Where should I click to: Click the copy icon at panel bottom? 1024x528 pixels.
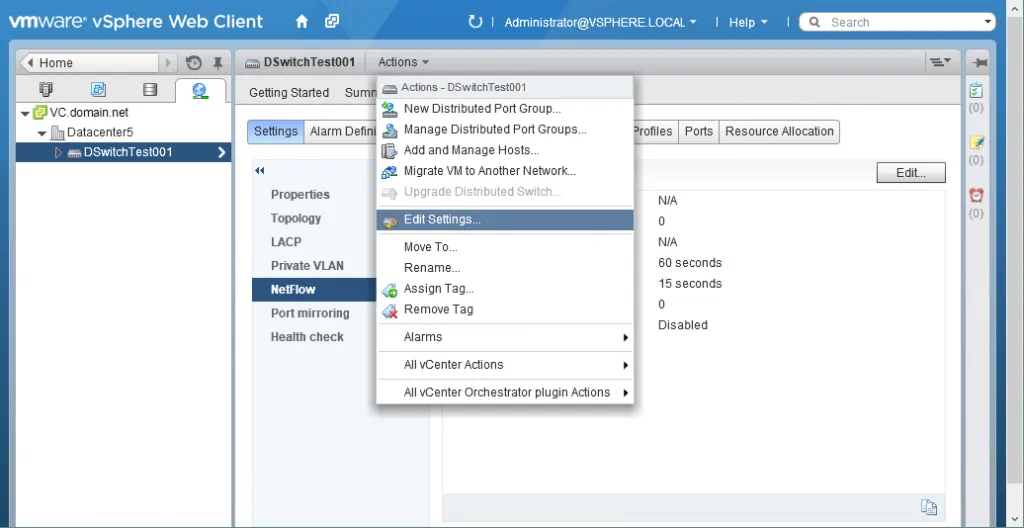(929, 507)
